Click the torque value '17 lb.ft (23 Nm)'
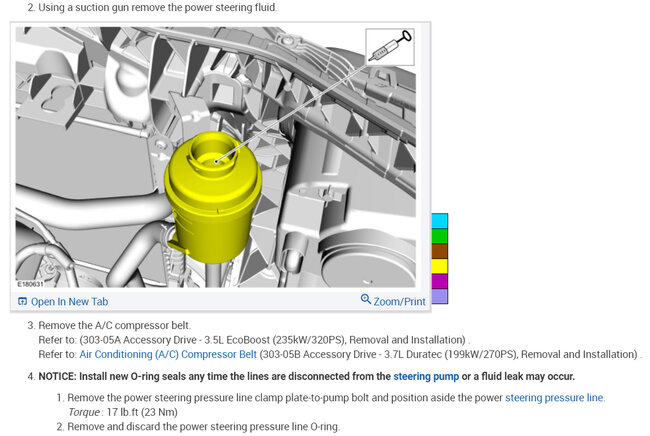This screenshot has width=650, height=436. [142, 412]
